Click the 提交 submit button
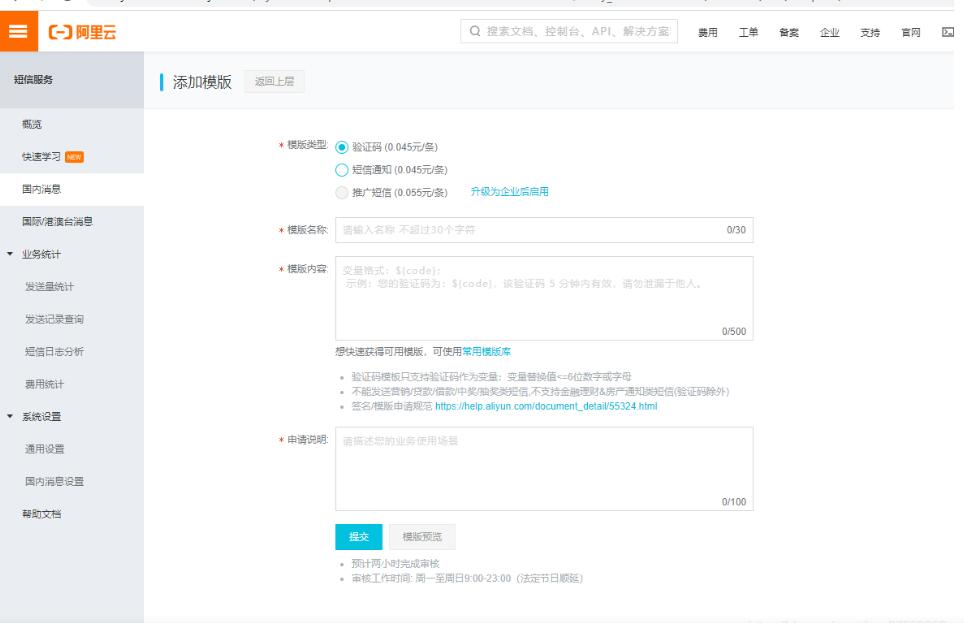Image resolution: width=964 pixels, height=628 pixels. (x=358, y=537)
